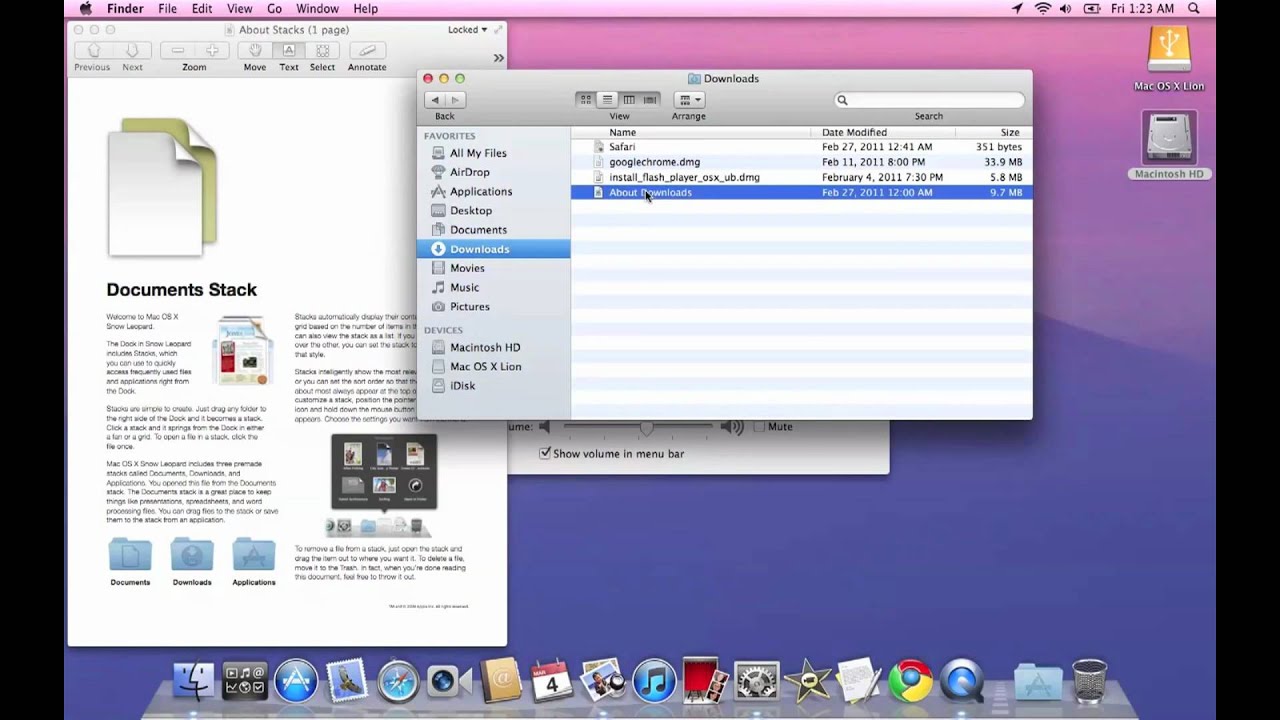Image resolution: width=1280 pixels, height=720 pixels.
Task: Switch Finder to icon view
Action: click(x=586, y=100)
